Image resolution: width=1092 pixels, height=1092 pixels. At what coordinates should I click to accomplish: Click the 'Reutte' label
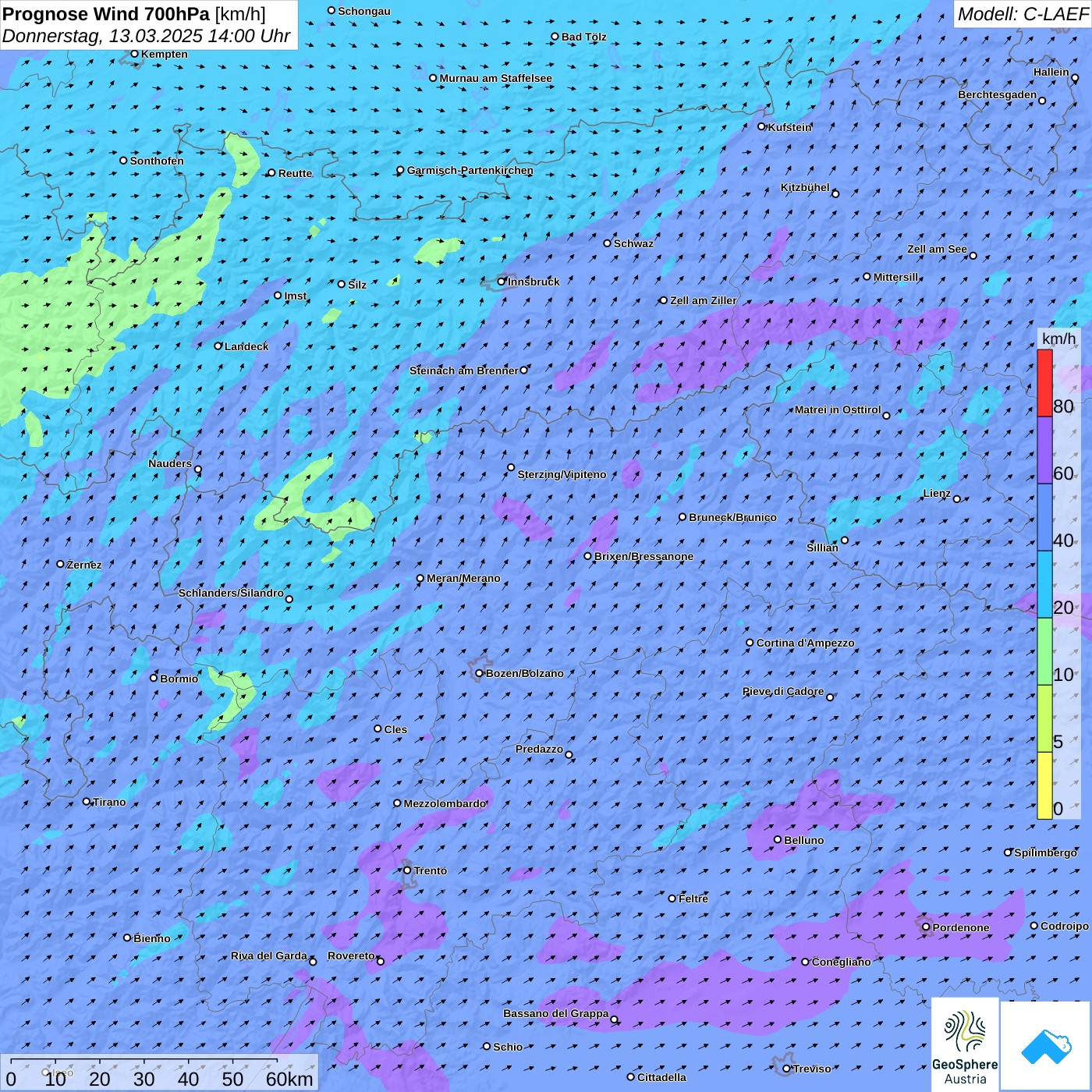[295, 173]
